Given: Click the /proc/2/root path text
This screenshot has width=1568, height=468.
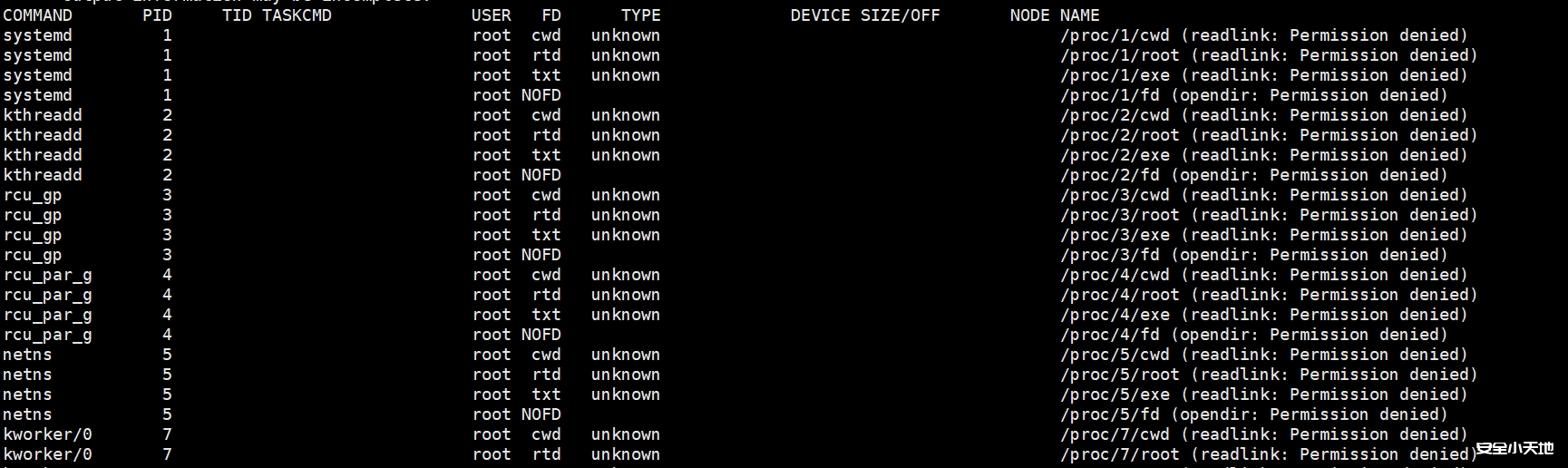Looking at the screenshot, I should [1120, 135].
